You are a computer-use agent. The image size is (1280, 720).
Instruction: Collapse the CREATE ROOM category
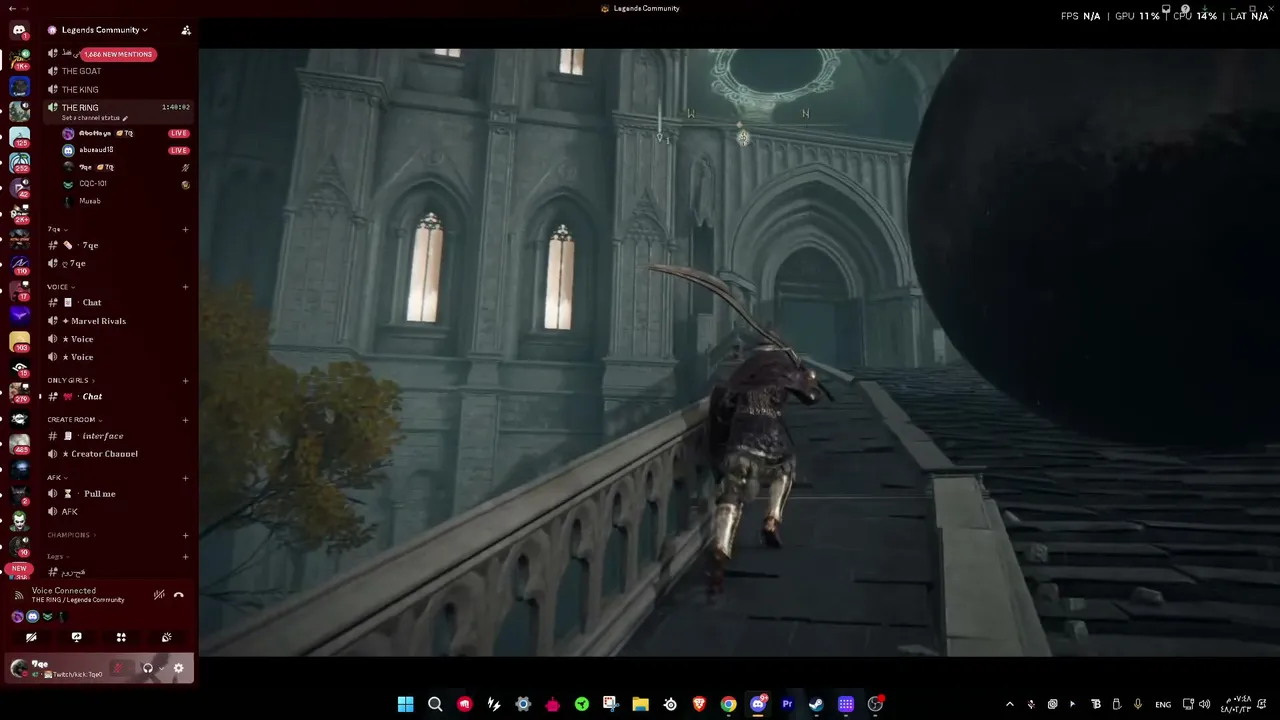pyautogui.click(x=75, y=420)
